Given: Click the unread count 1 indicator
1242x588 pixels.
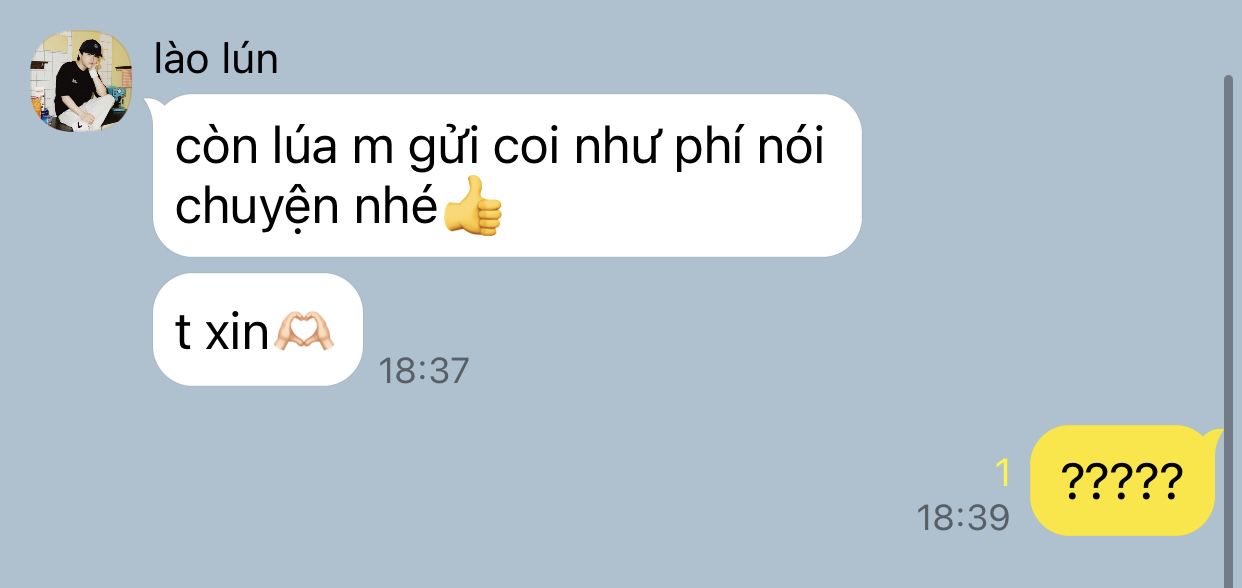Looking at the screenshot, I should coord(1003,474).
